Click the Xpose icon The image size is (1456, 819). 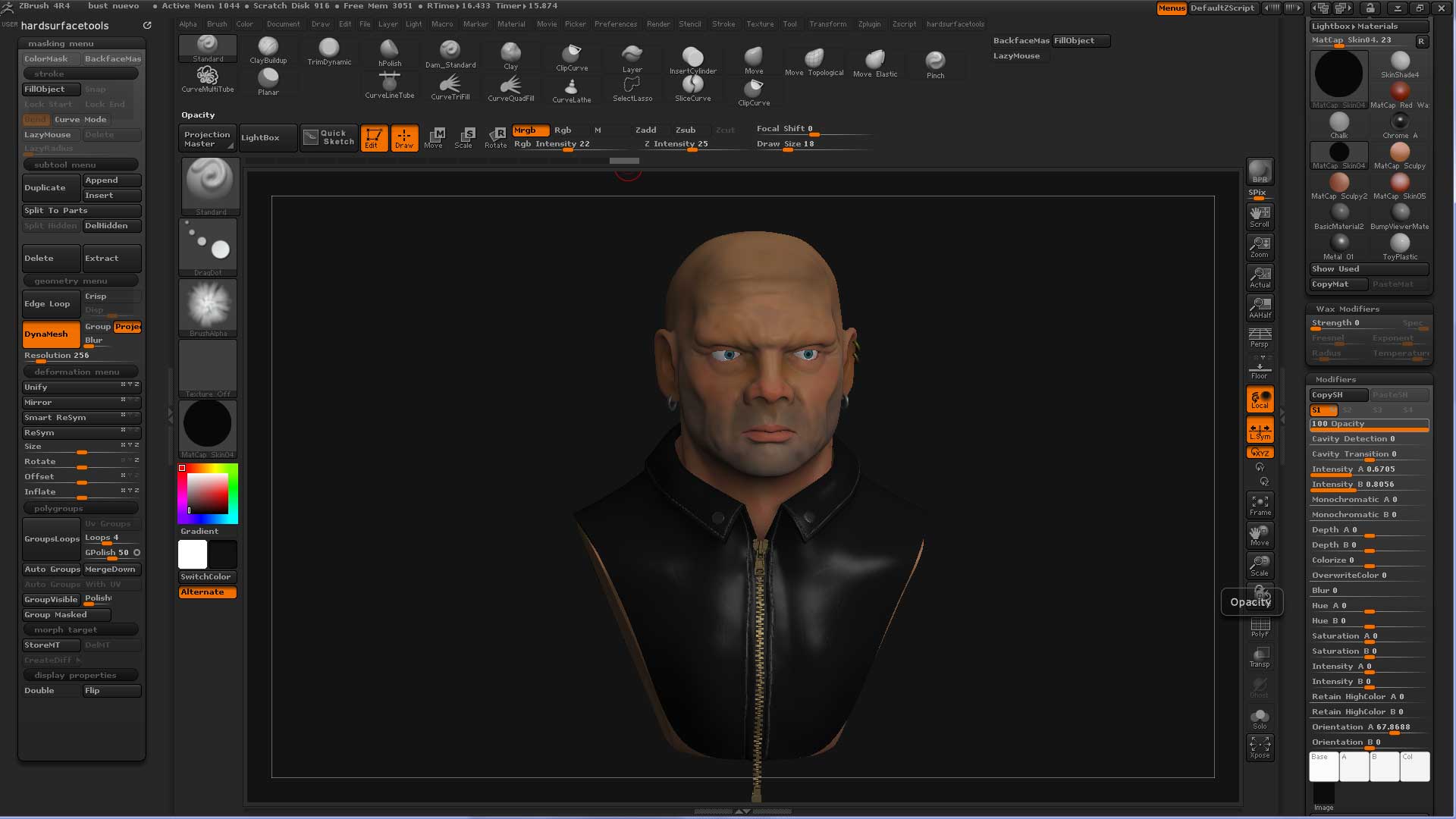point(1260,747)
